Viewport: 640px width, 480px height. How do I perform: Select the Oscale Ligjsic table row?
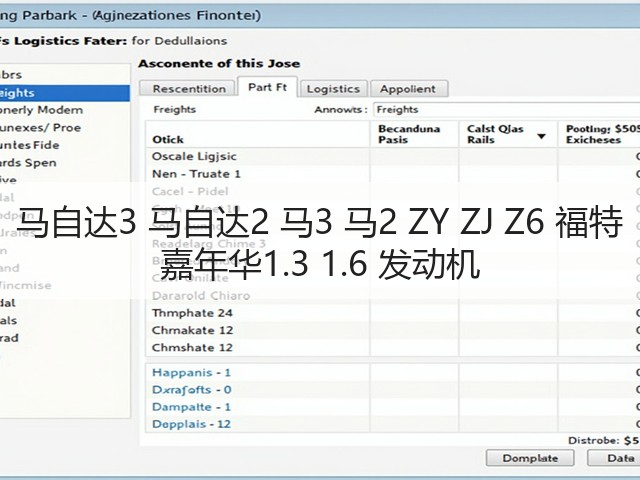coord(393,156)
